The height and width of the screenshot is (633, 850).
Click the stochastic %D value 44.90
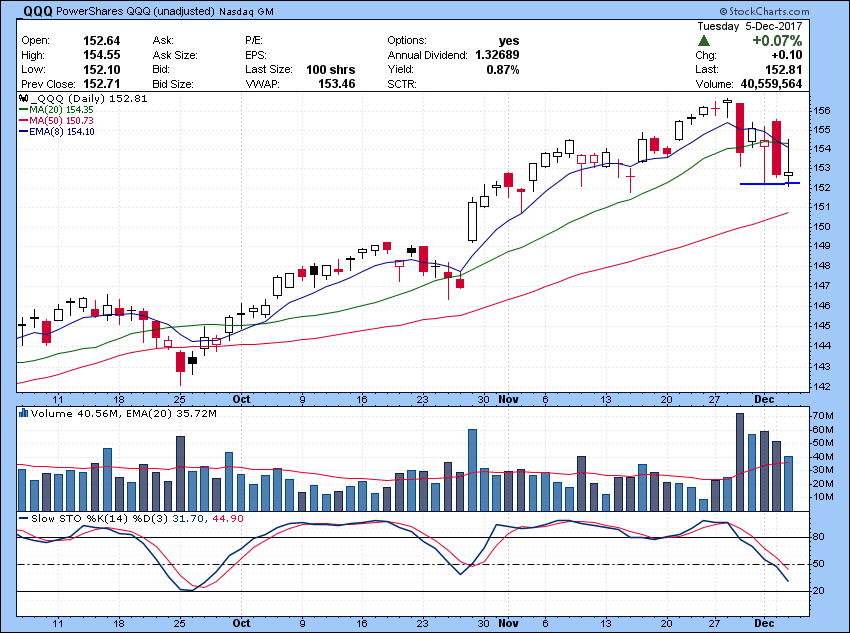pos(228,519)
